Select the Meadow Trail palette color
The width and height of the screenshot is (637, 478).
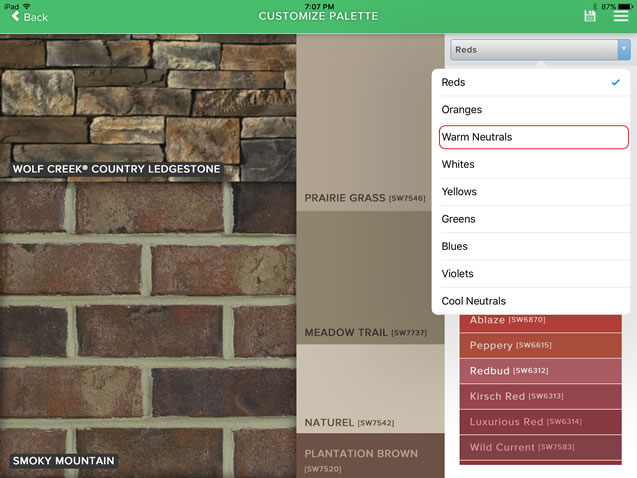[370, 278]
